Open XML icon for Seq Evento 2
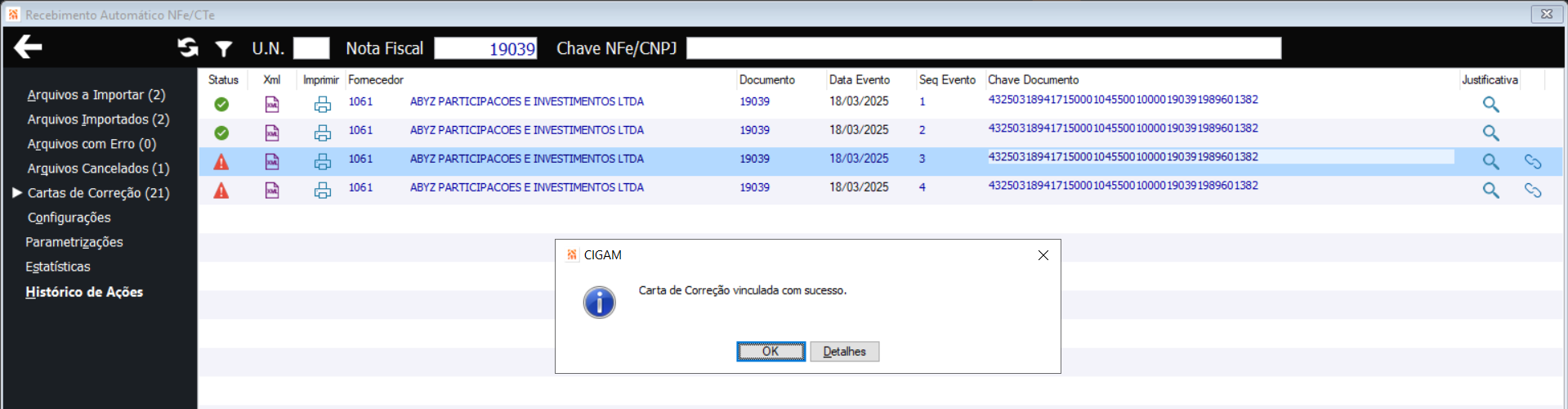 (272, 133)
